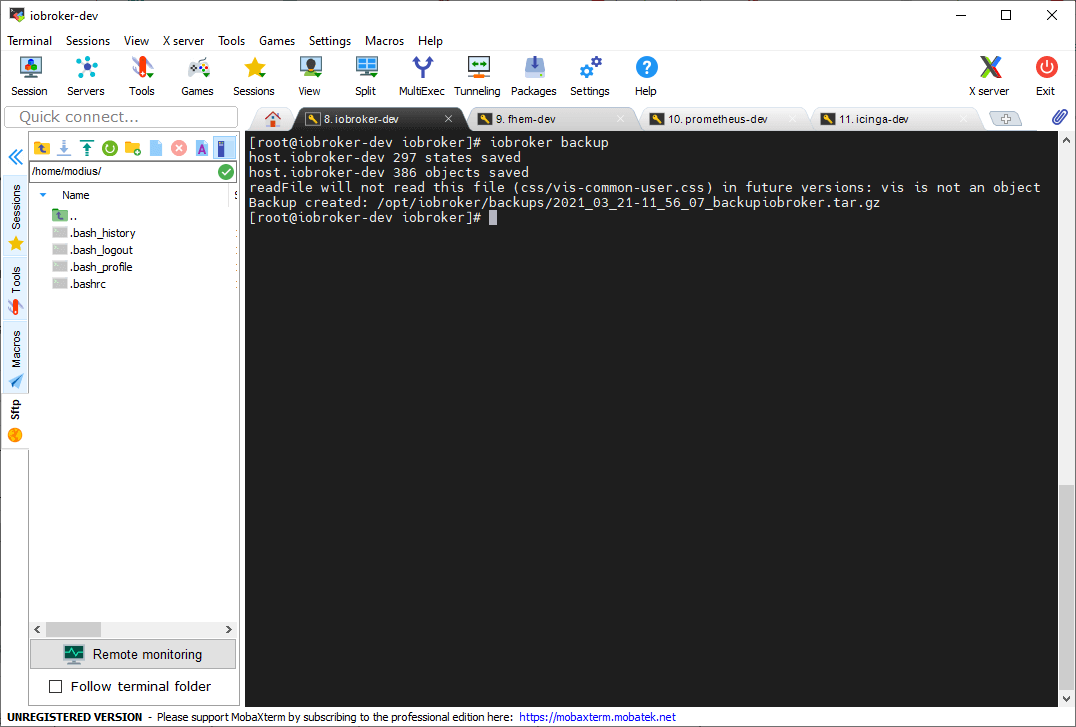Image resolution: width=1076 pixels, height=727 pixels.
Task: Open the home tab icon
Action: pos(273,119)
